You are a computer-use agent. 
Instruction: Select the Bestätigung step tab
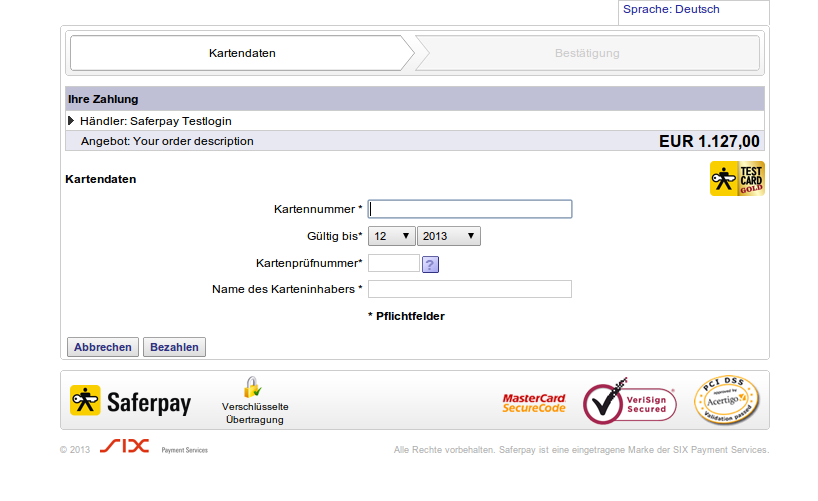[x=587, y=53]
